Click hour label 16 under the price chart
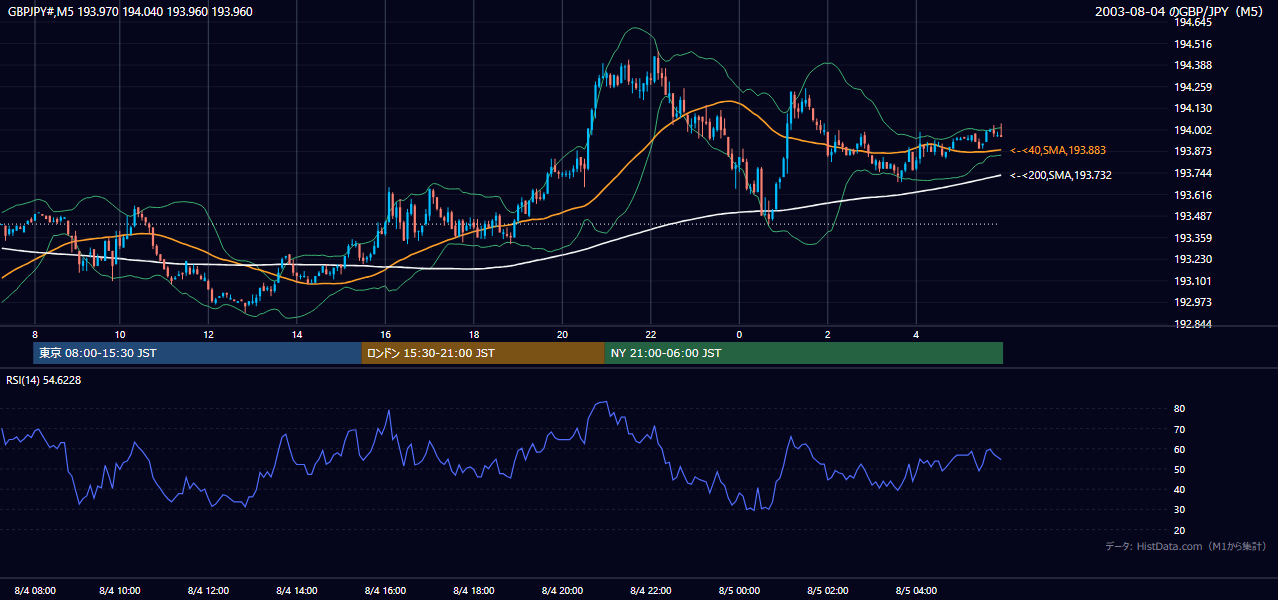Viewport: 1278px width, 600px height. [385, 333]
